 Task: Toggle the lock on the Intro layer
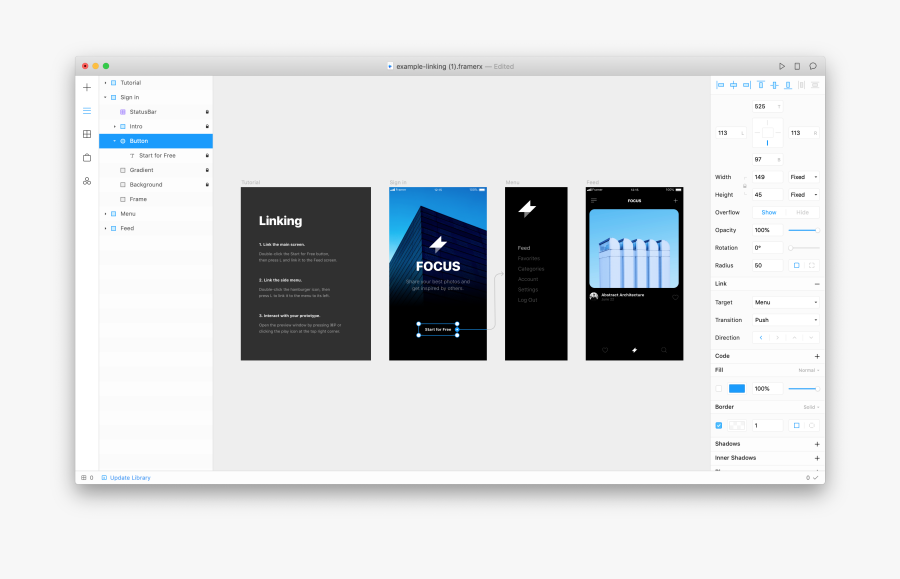[x=207, y=126]
